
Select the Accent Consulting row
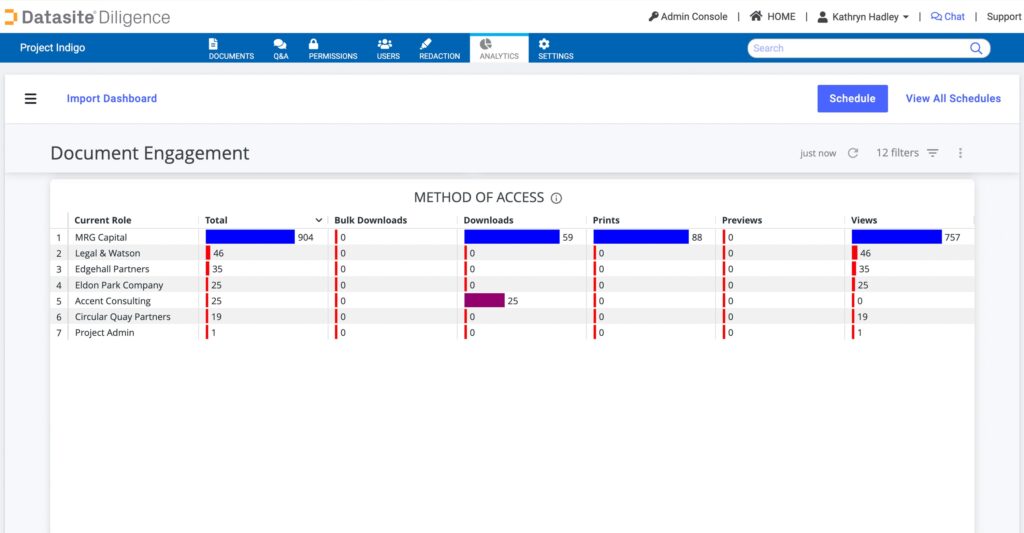[512, 300]
